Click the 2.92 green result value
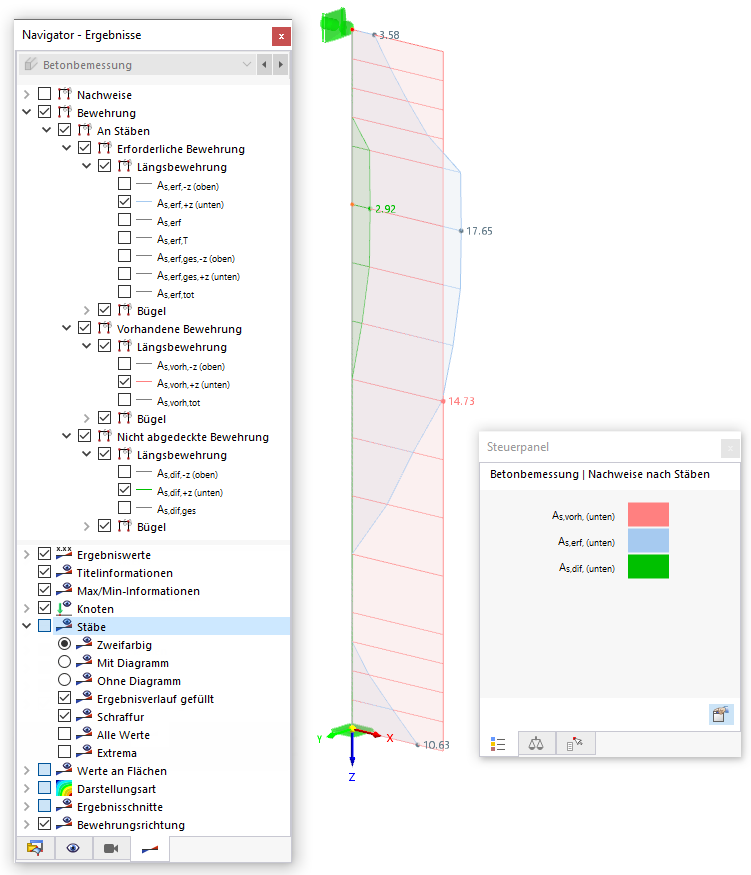Screen dimensions: 751x875 [386, 209]
